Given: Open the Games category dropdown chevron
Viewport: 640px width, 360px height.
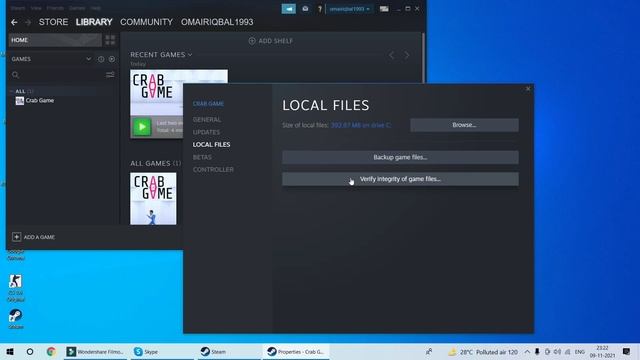Looking at the screenshot, I should (89, 59).
